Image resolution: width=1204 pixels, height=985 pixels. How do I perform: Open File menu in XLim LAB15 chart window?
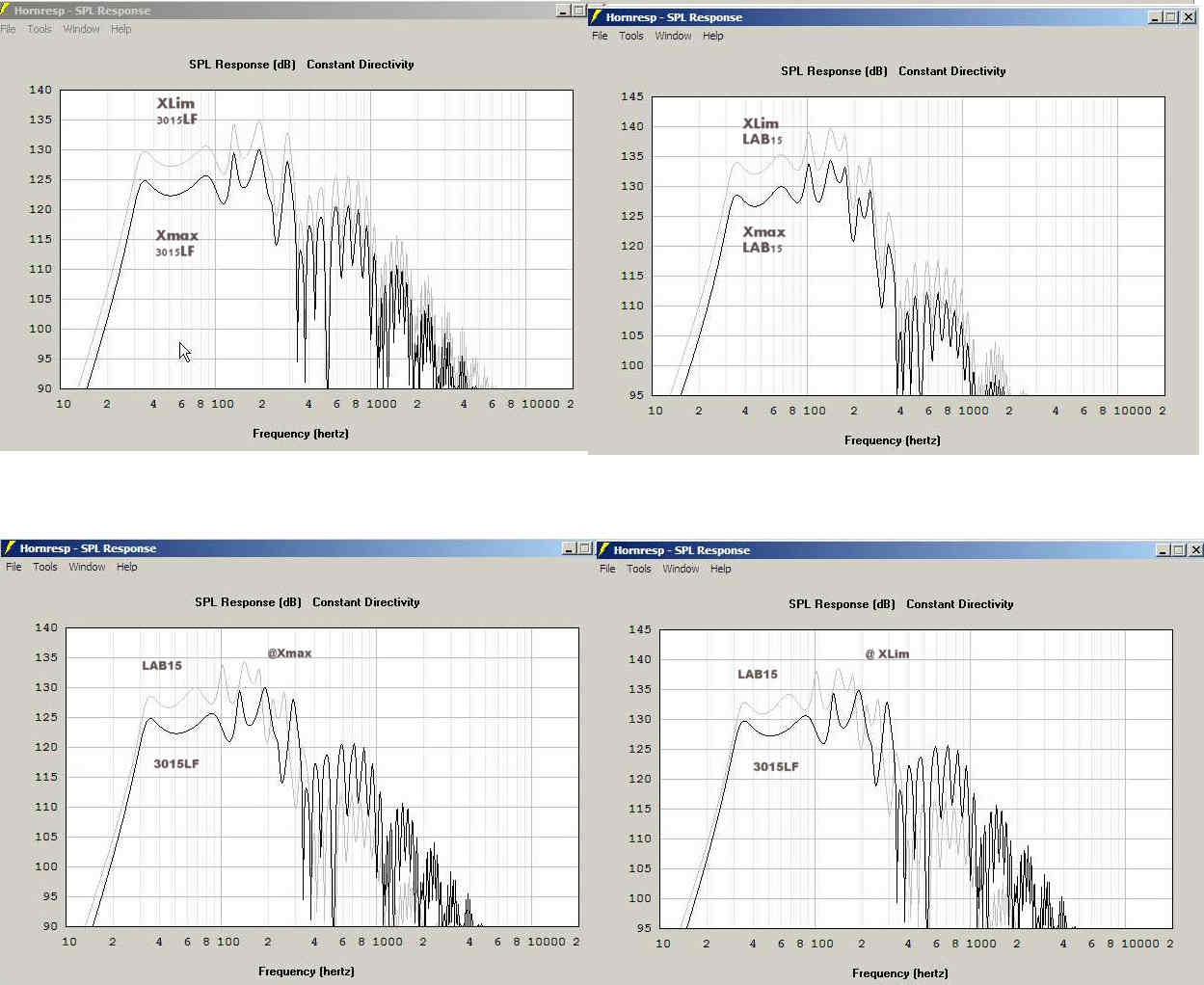(x=600, y=36)
